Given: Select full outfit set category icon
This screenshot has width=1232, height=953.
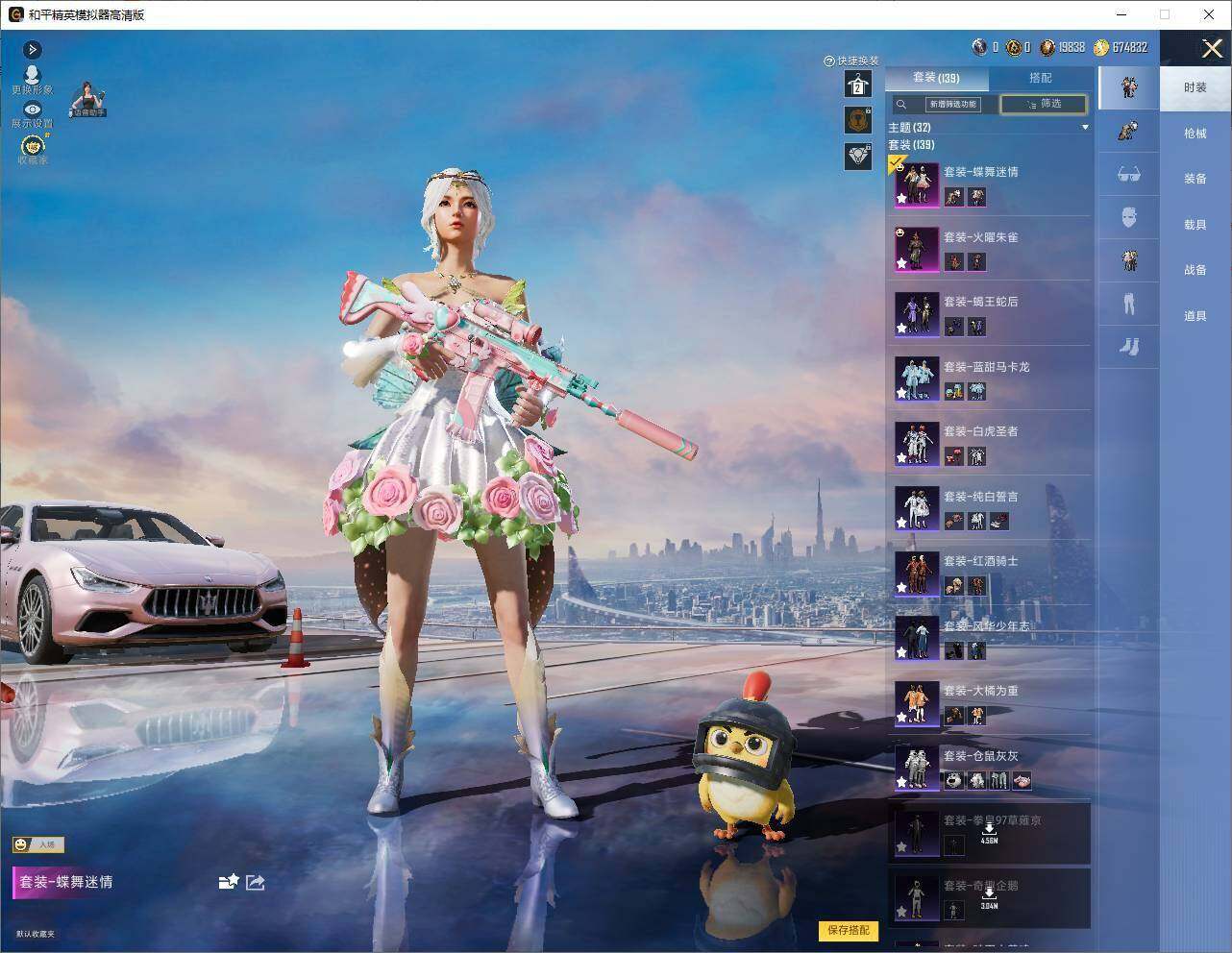Looking at the screenshot, I should [1128, 87].
